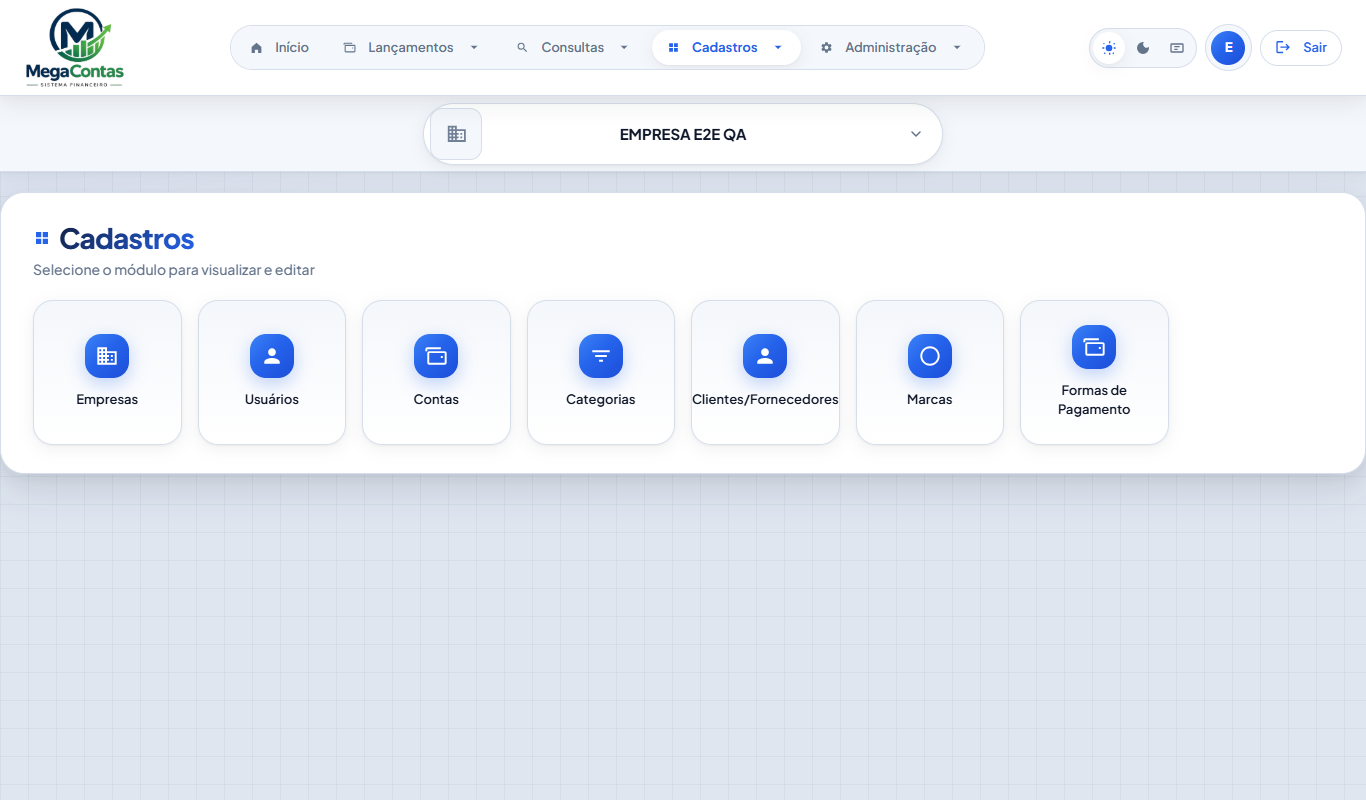Click the grid icon beside Cadastros heading

pyautogui.click(x=42, y=238)
